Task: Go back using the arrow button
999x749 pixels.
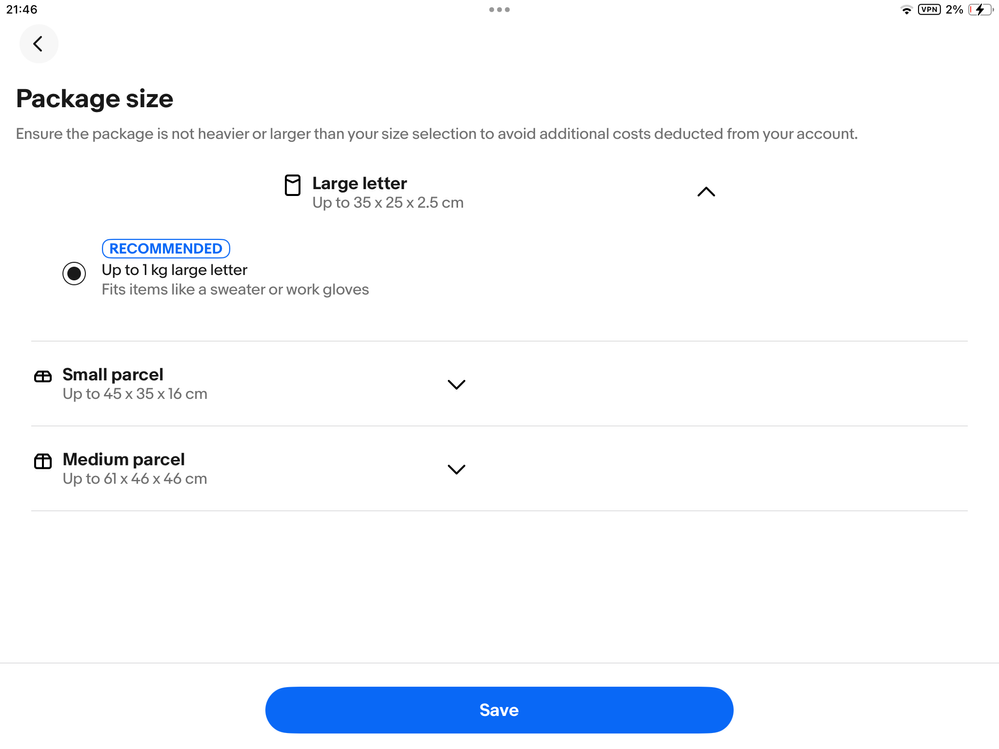Action: (x=38, y=44)
